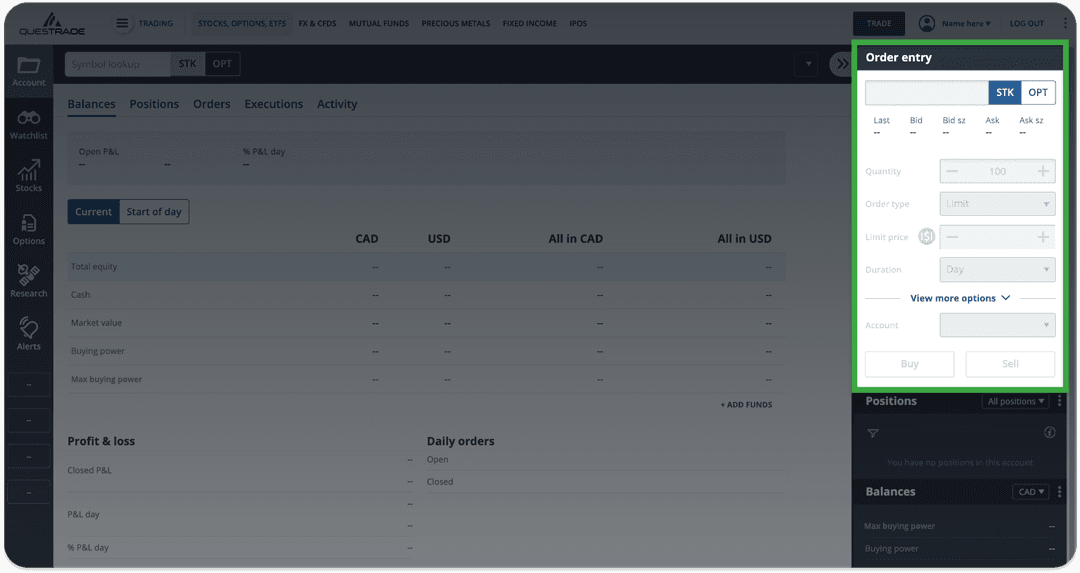This screenshot has height=573, width=1080.
Task: Switch to the Orders tab
Action: 211,105
